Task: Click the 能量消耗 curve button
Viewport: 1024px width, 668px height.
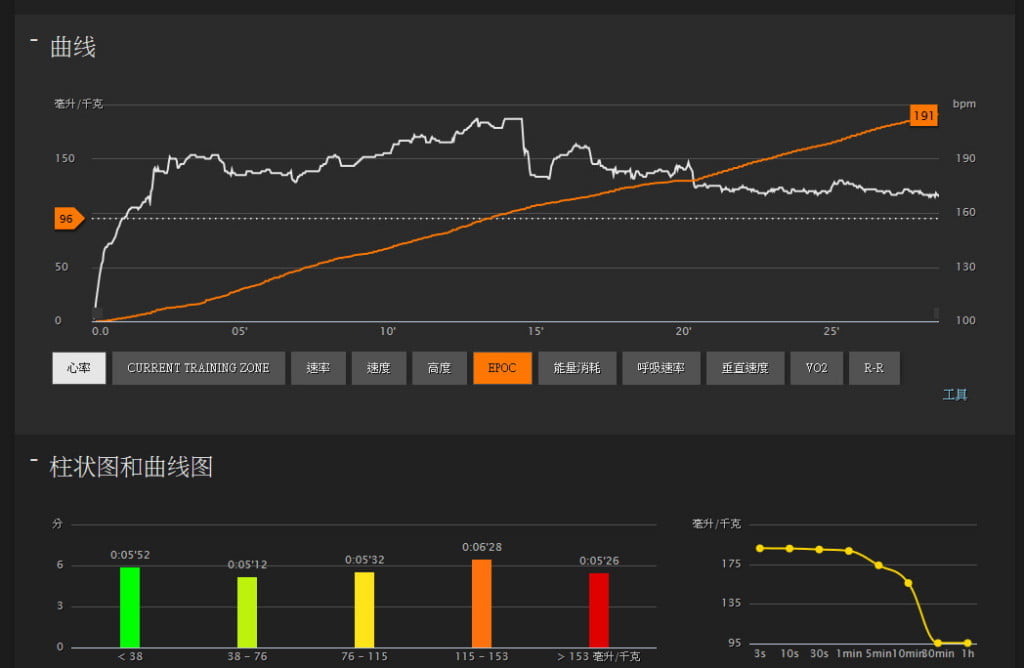Action: (576, 368)
